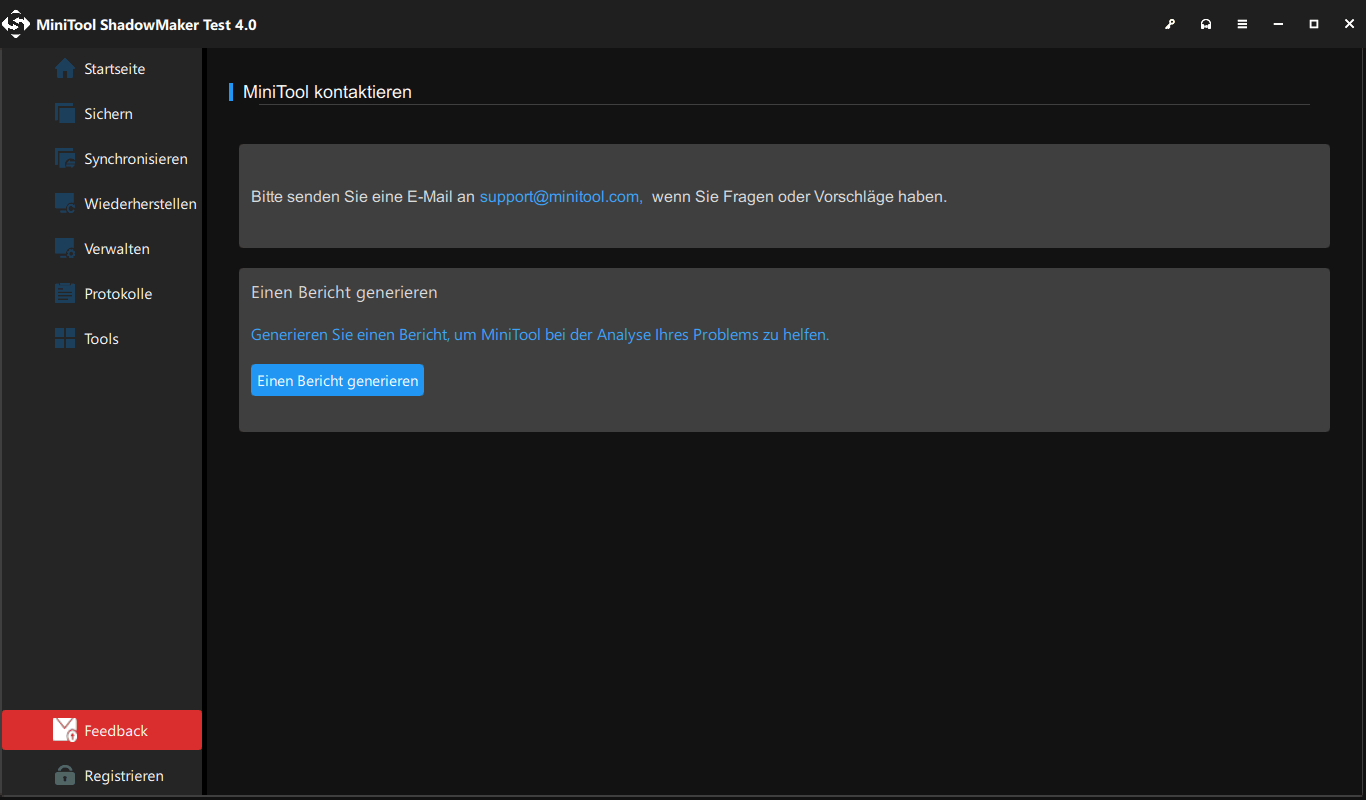Viewport: 1366px width, 800px height.
Task: Click the blue report description text
Action: click(x=540, y=335)
